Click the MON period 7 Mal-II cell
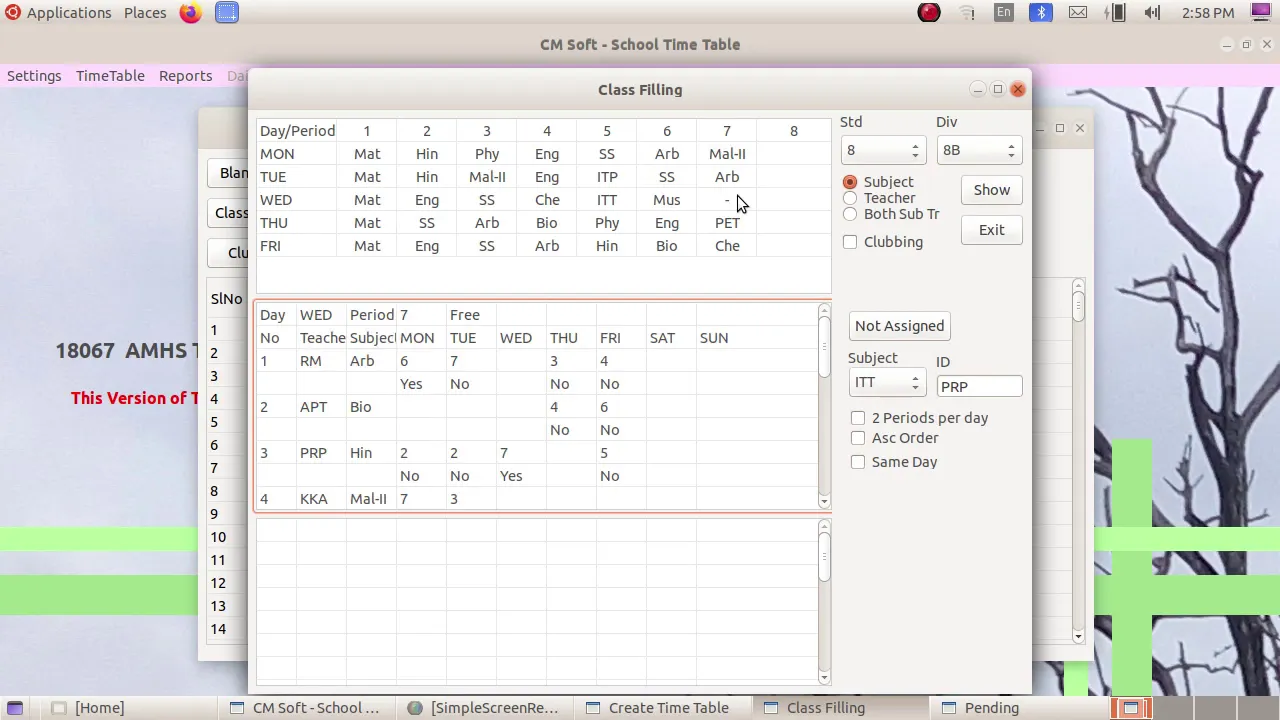The height and width of the screenshot is (720, 1280). (727, 154)
